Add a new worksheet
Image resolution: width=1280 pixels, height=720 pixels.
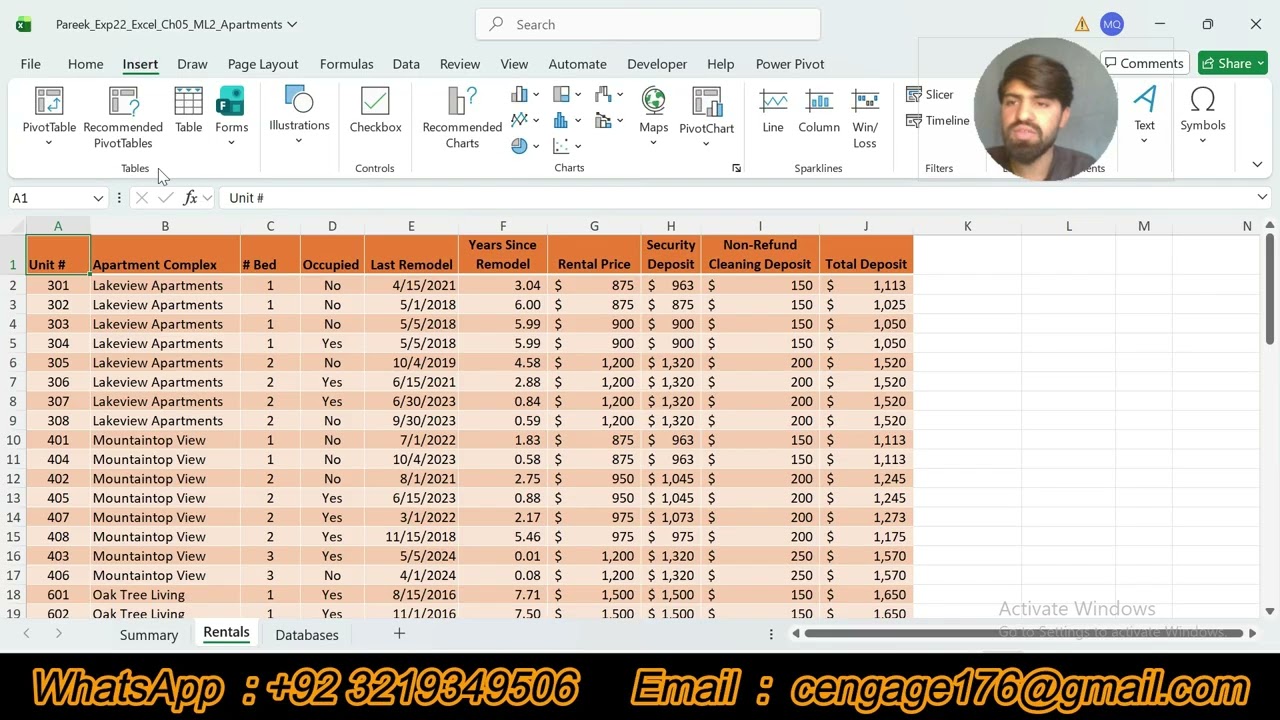coord(399,634)
